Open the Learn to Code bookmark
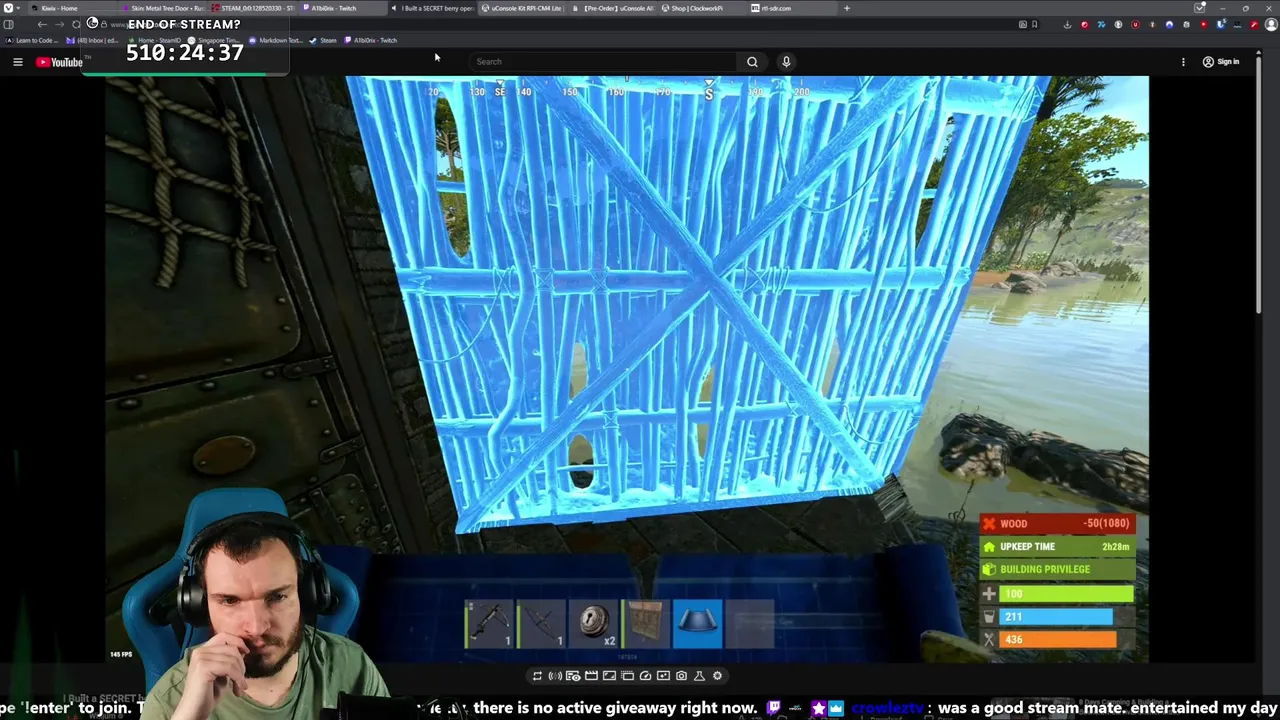This screenshot has height=720, width=1280. click(31, 40)
